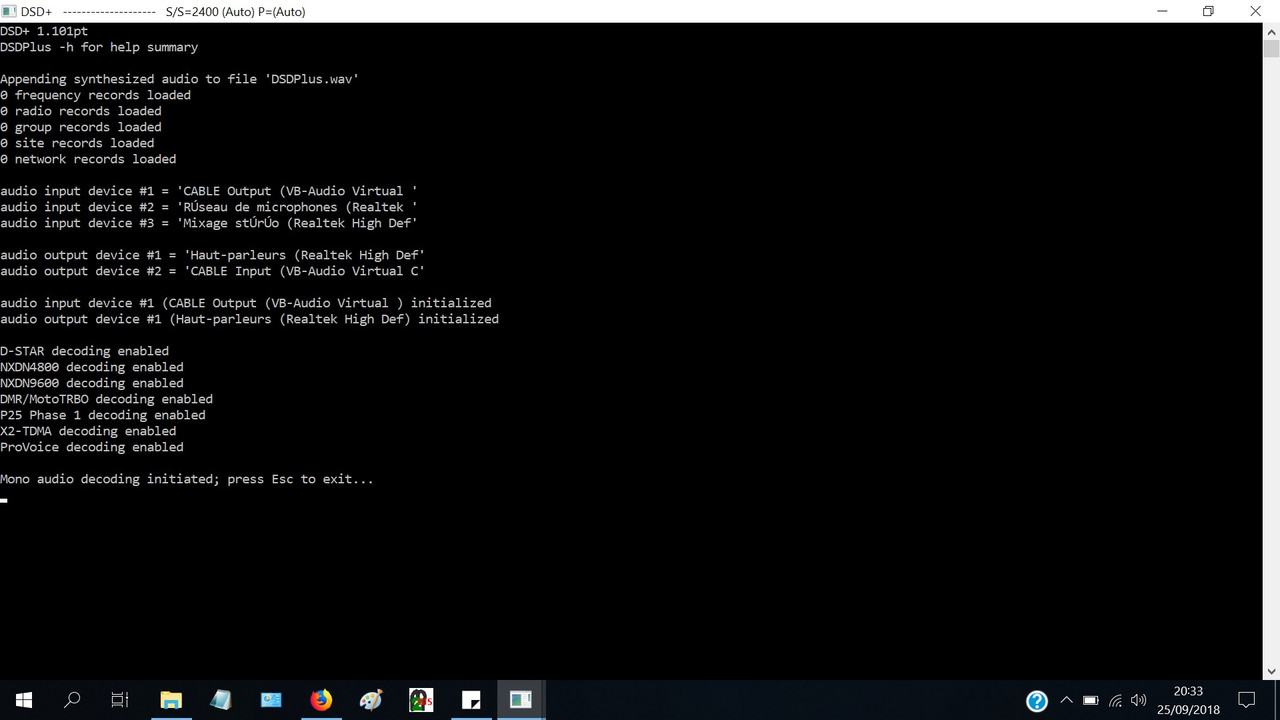The width and height of the screenshot is (1280, 720).
Task: Click 'ProVoice decoding enabled' line
Action: [x=92, y=447]
